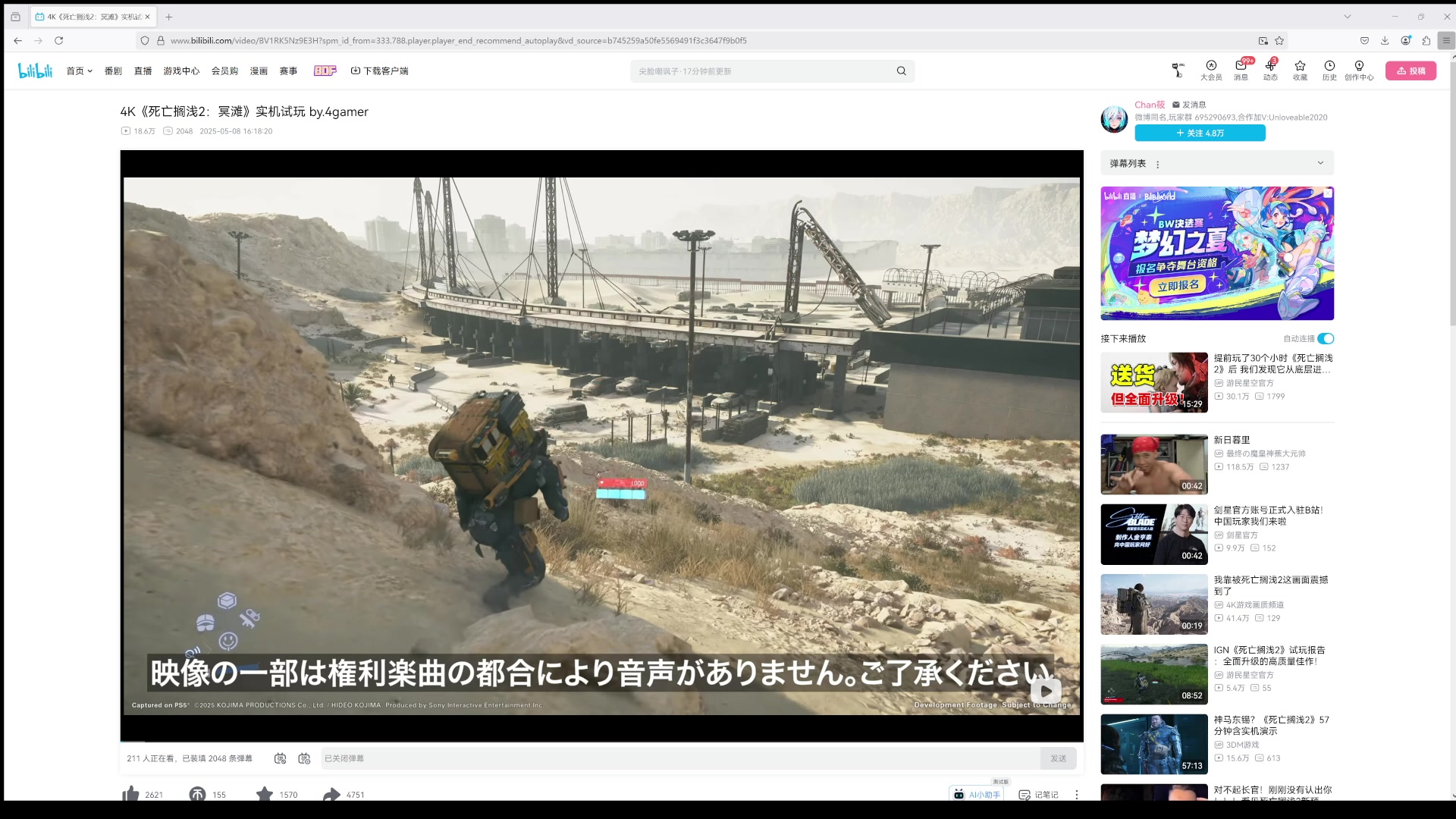The image size is (1456, 819).
Task: Open the 历史 history clock icon
Action: point(1329,71)
